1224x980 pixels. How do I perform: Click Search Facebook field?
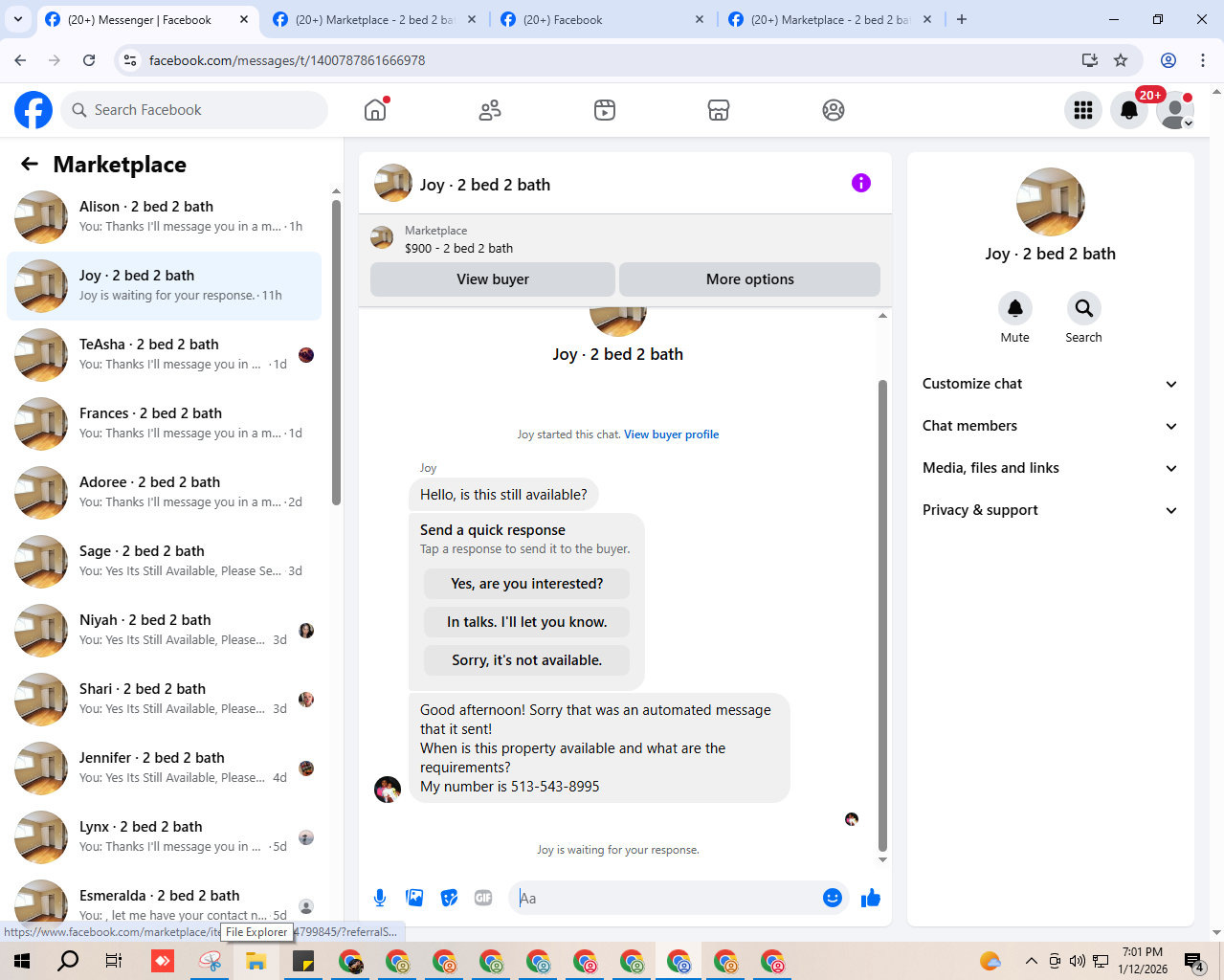194,110
